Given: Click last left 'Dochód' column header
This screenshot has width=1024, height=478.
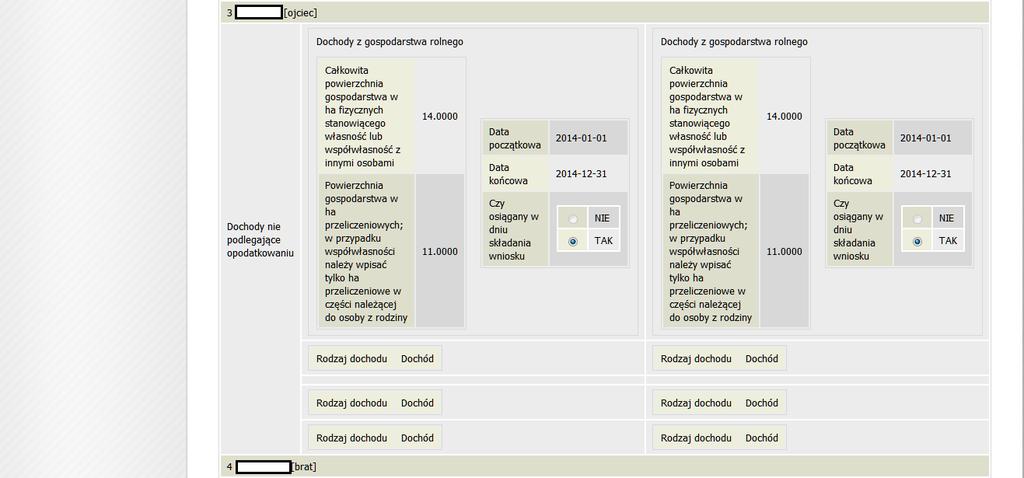Looking at the screenshot, I should pyautogui.click(x=417, y=438).
